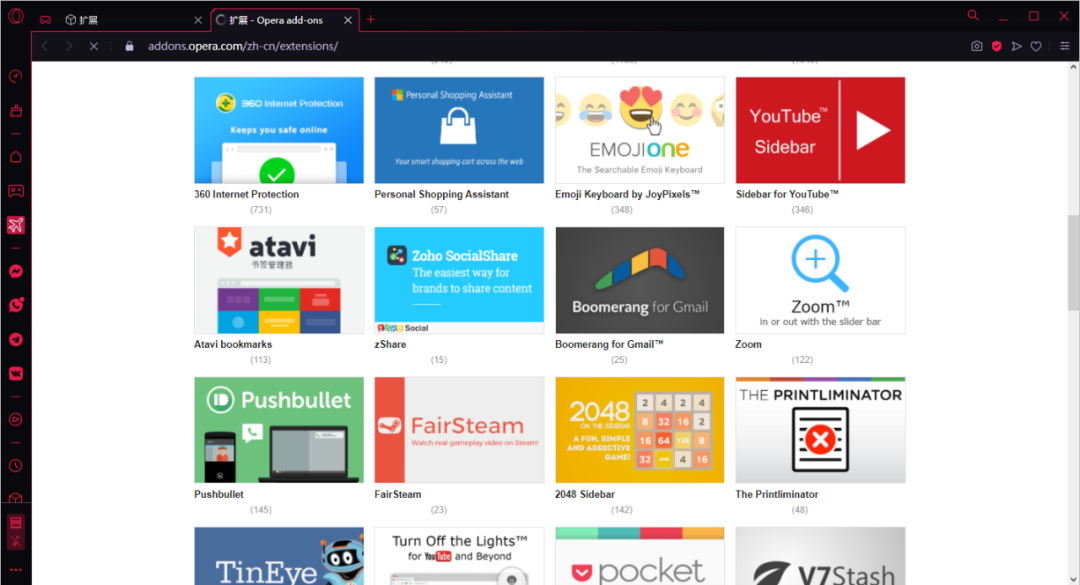
Task: Go to start page via home icon
Action: [x=16, y=157]
